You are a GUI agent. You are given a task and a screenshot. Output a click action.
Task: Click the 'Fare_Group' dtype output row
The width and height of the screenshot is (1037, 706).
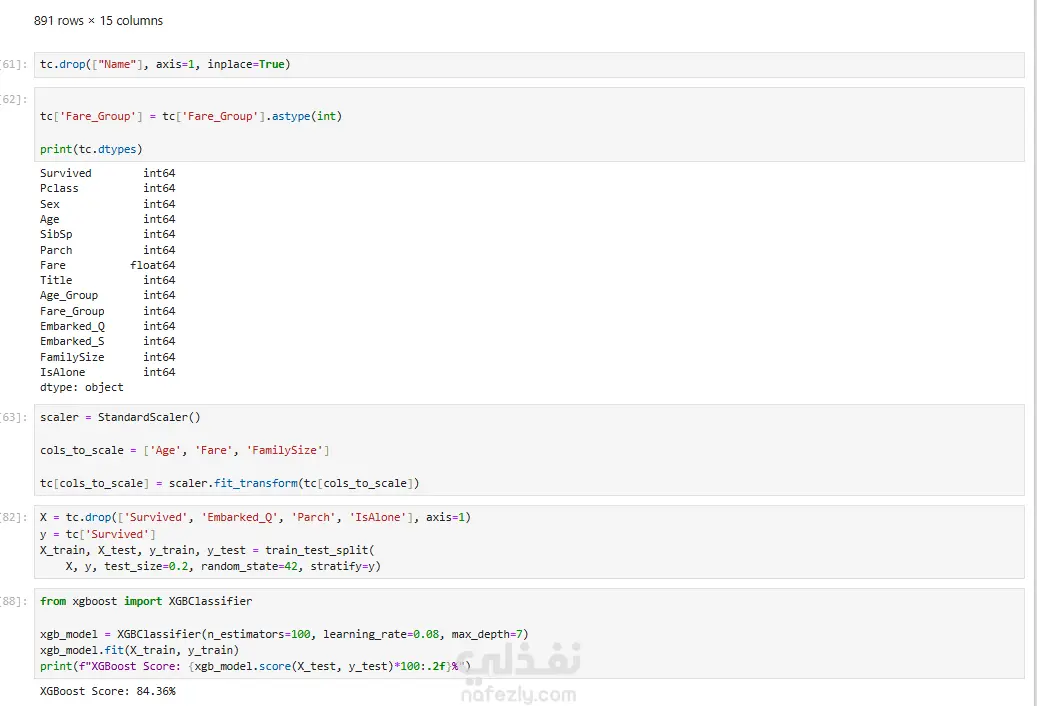(x=108, y=311)
